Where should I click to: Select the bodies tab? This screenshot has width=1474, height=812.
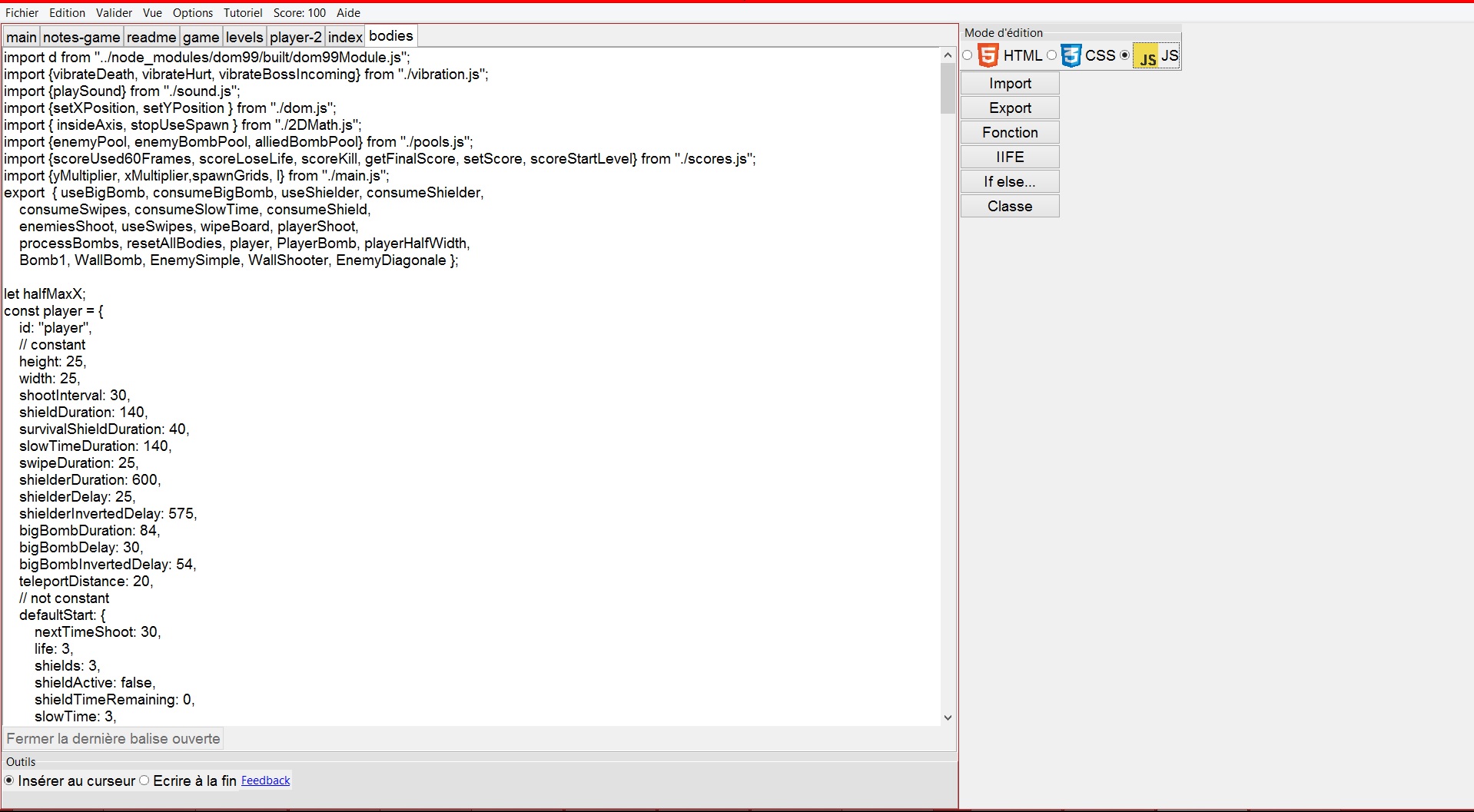click(391, 35)
